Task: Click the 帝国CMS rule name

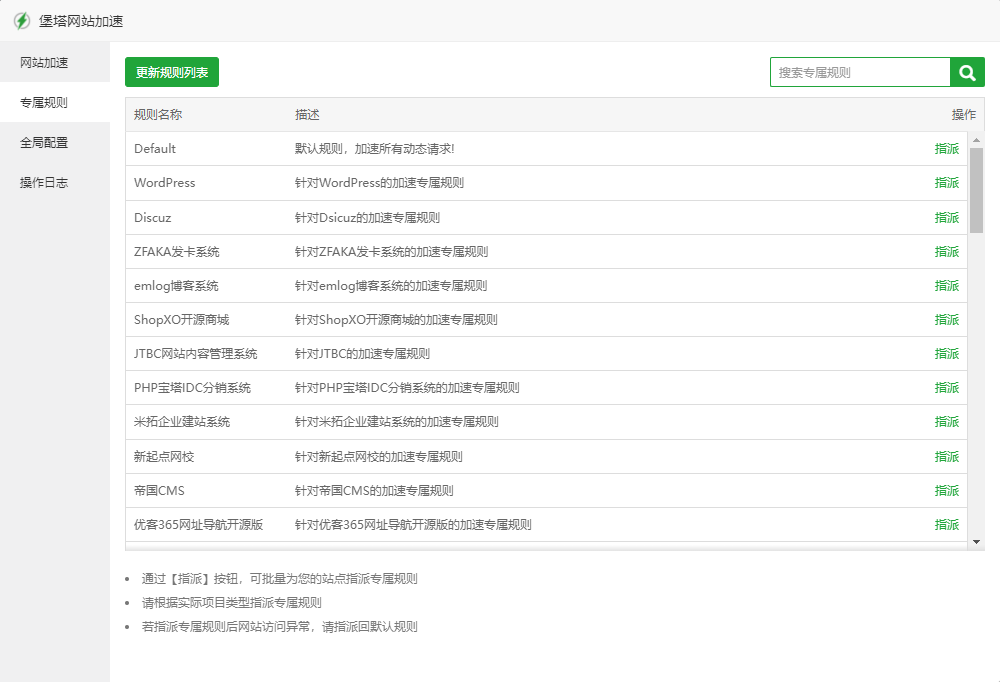Action: [159, 491]
